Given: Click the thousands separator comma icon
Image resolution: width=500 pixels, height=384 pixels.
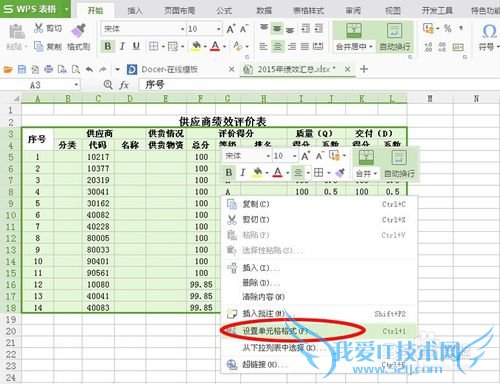Looking at the screenshot, I should click(x=461, y=28).
